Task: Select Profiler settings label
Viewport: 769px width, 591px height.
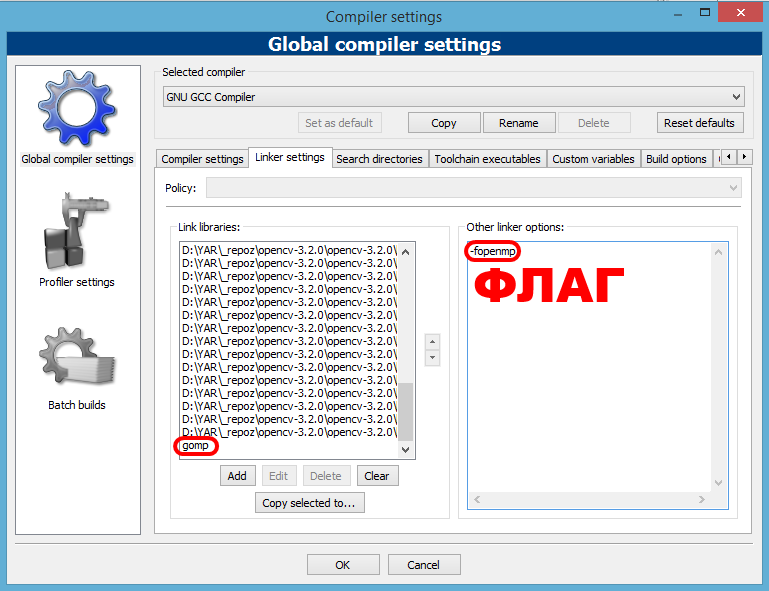Action: [x=77, y=282]
